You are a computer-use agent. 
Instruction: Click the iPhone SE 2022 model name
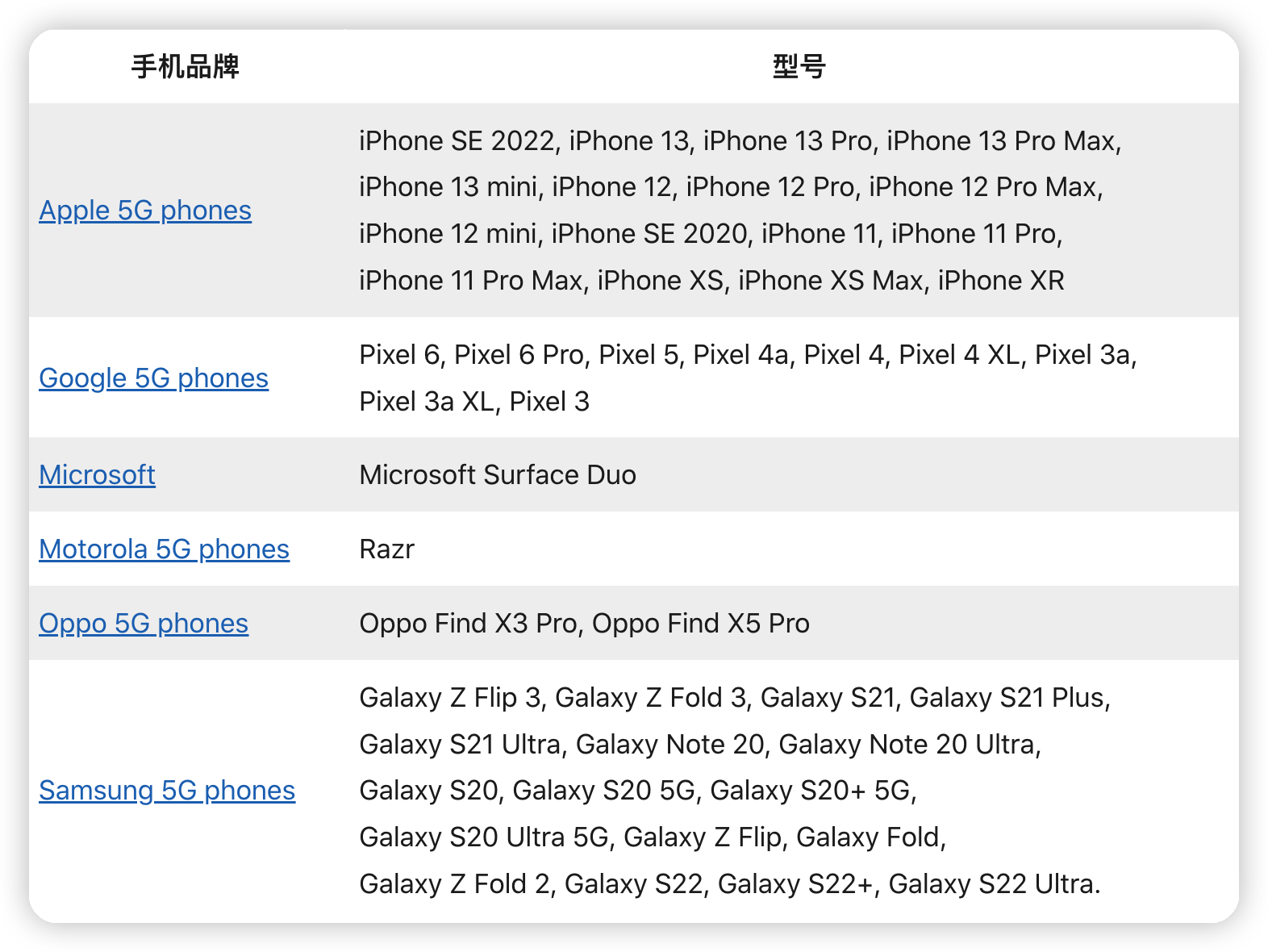457,141
